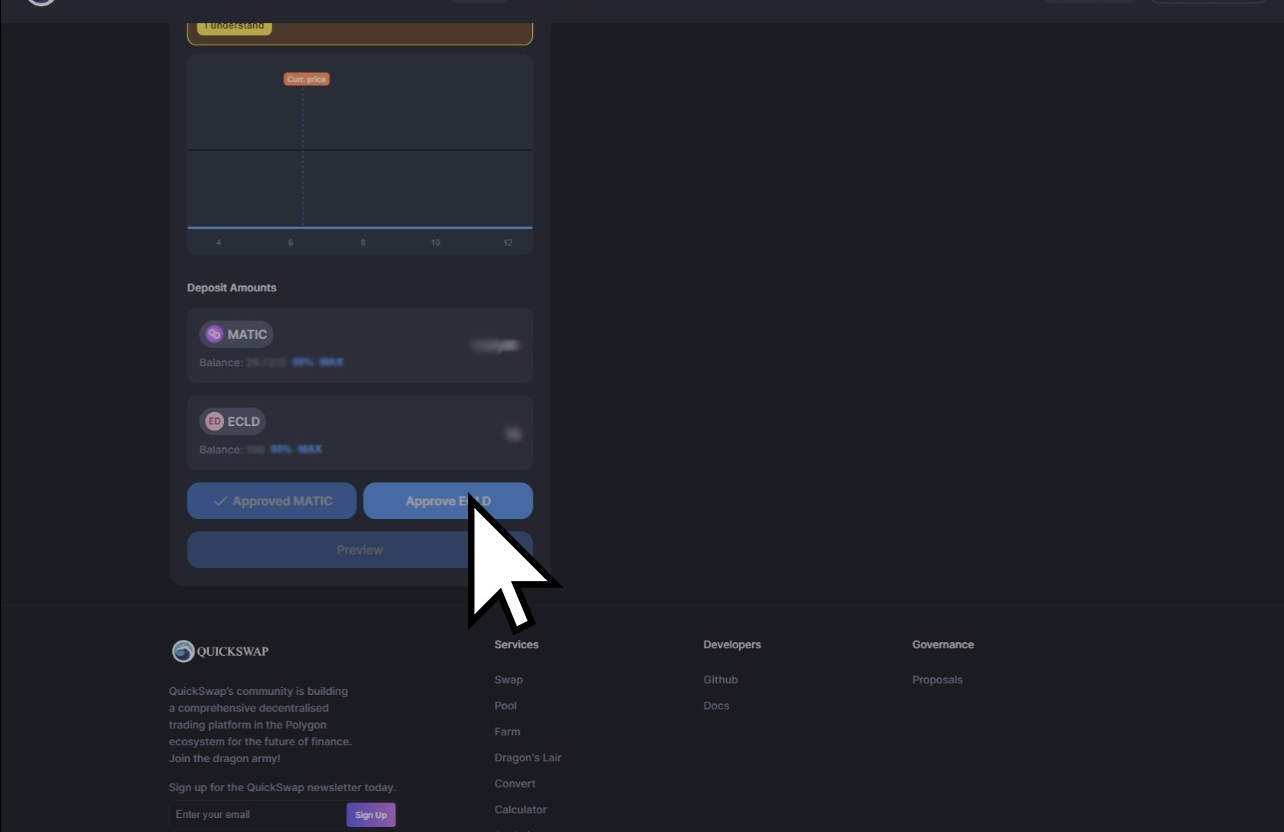The width and height of the screenshot is (1284, 832).
Task: Open the Github developers link
Action: (720, 680)
